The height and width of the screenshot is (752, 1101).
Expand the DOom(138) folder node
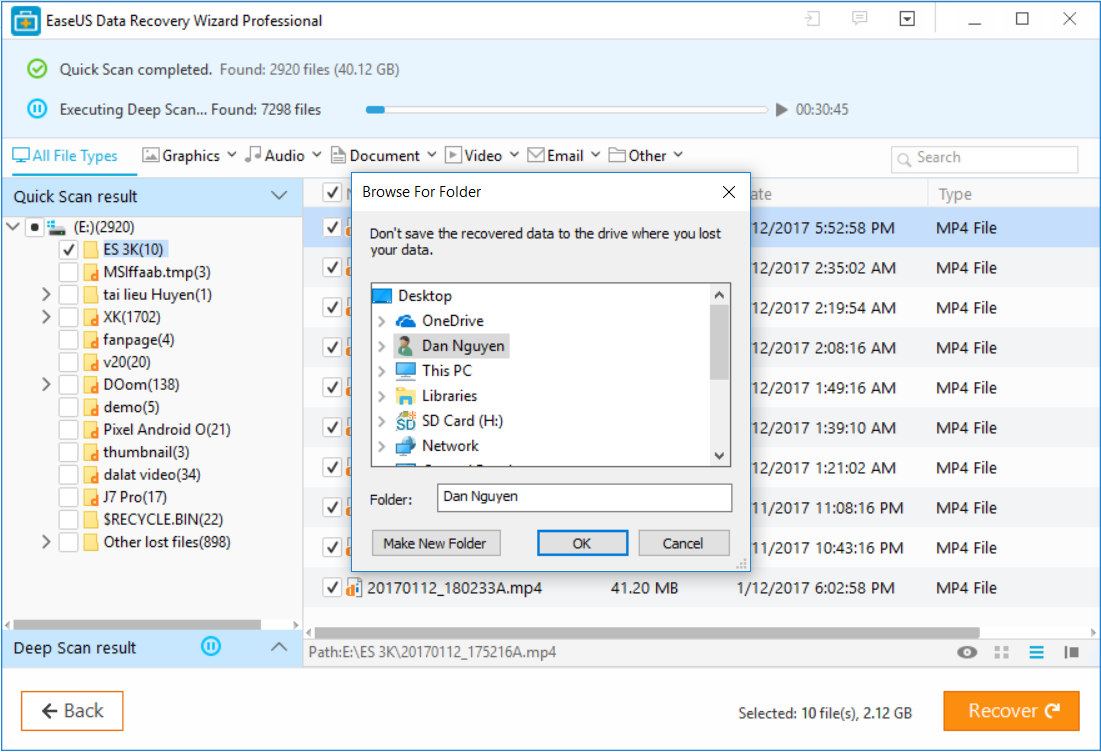pos(46,384)
